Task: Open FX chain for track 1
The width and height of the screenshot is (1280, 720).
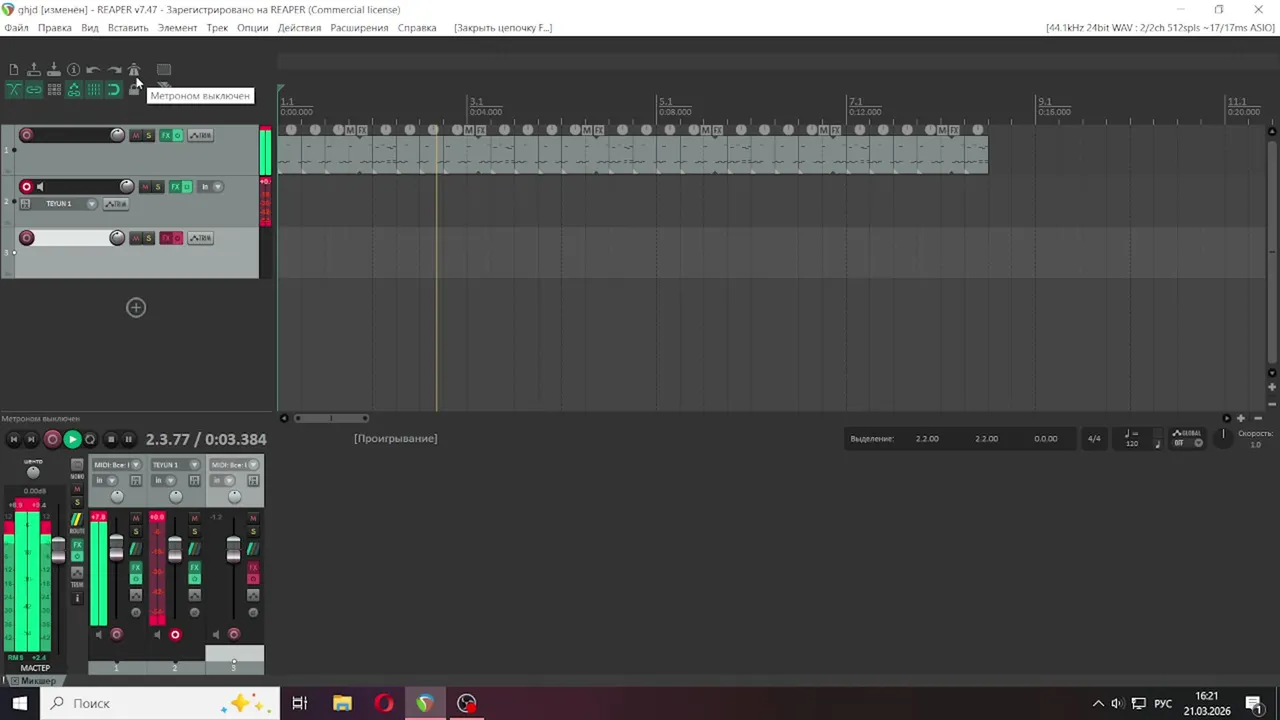Action: pos(167,135)
